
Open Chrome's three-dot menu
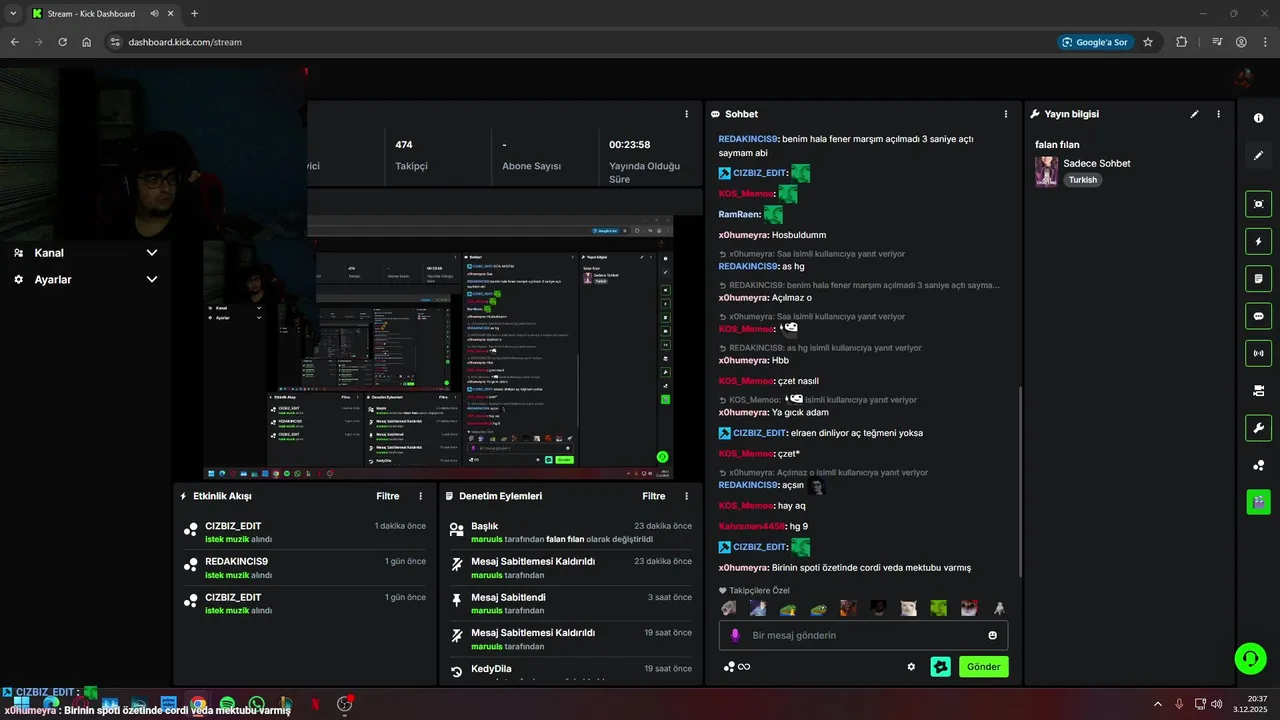pos(1265,42)
